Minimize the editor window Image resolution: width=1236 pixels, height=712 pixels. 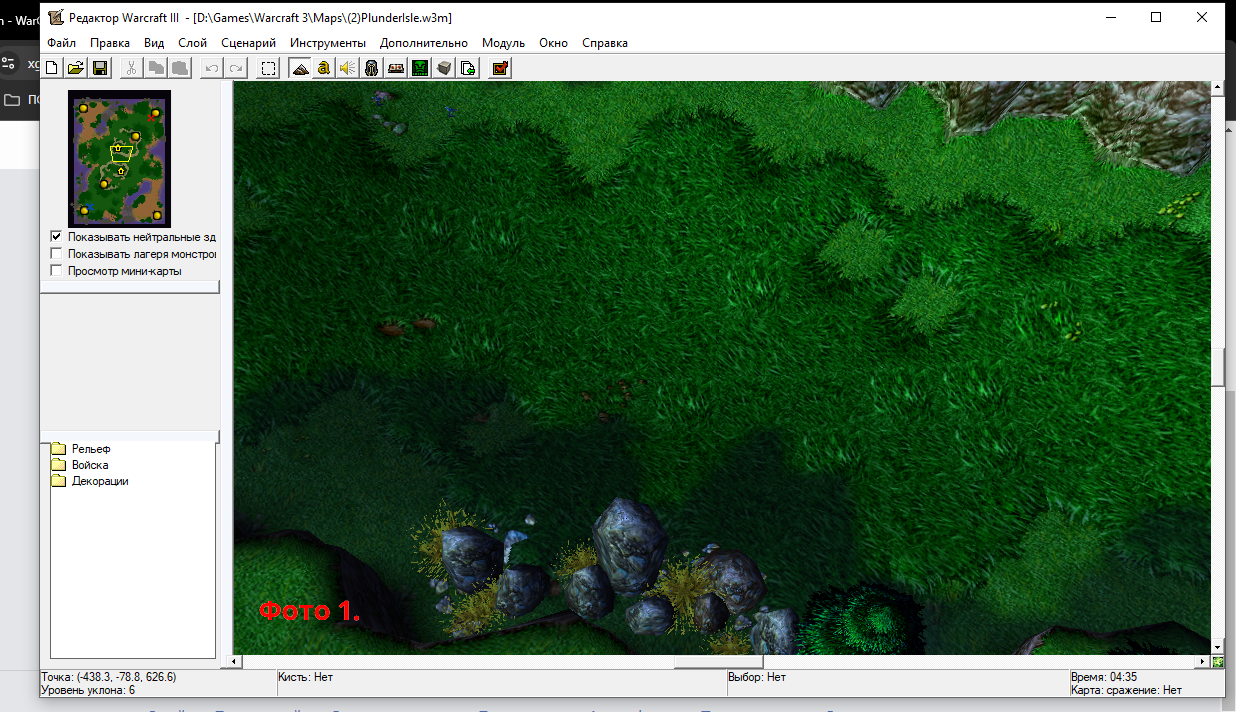[x=1110, y=17]
